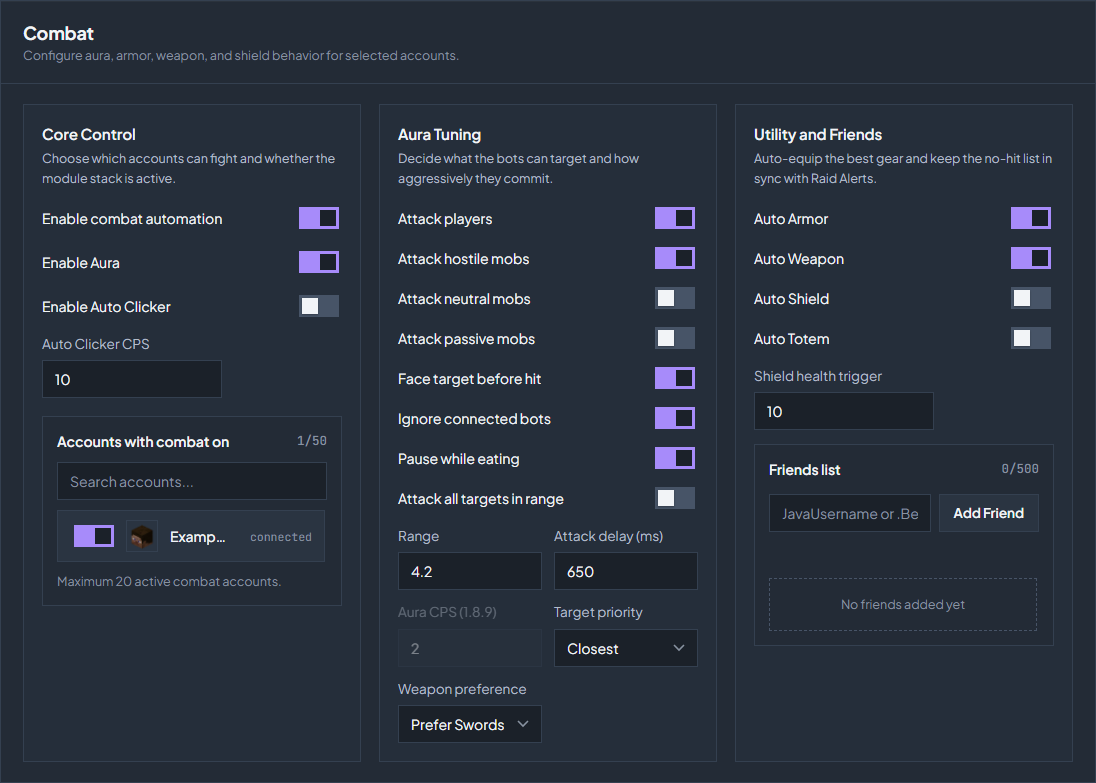
Task: Enable Auto Shield switch
Action: click(1030, 299)
